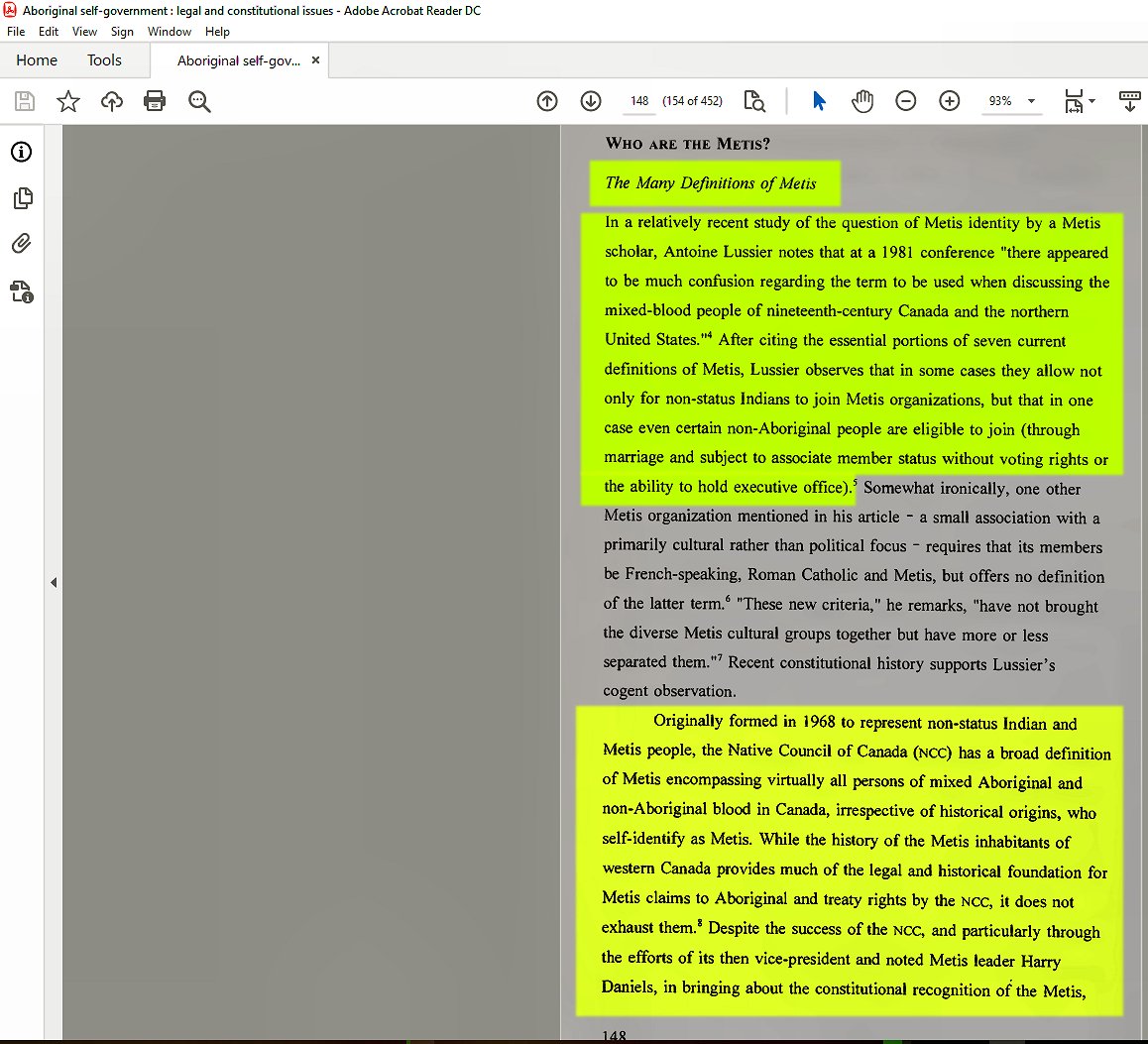Open the Help menu
Image resolution: width=1148 pixels, height=1044 pixels.
(217, 32)
